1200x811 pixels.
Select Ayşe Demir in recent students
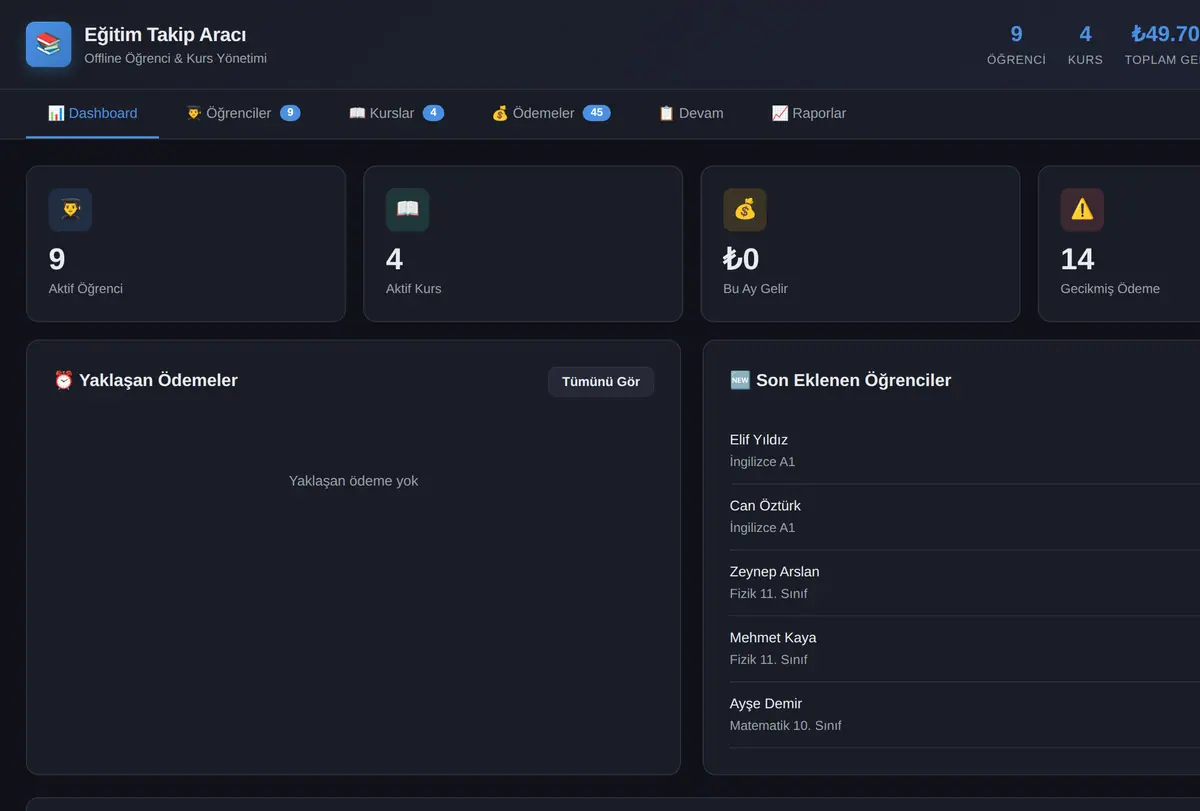(766, 704)
